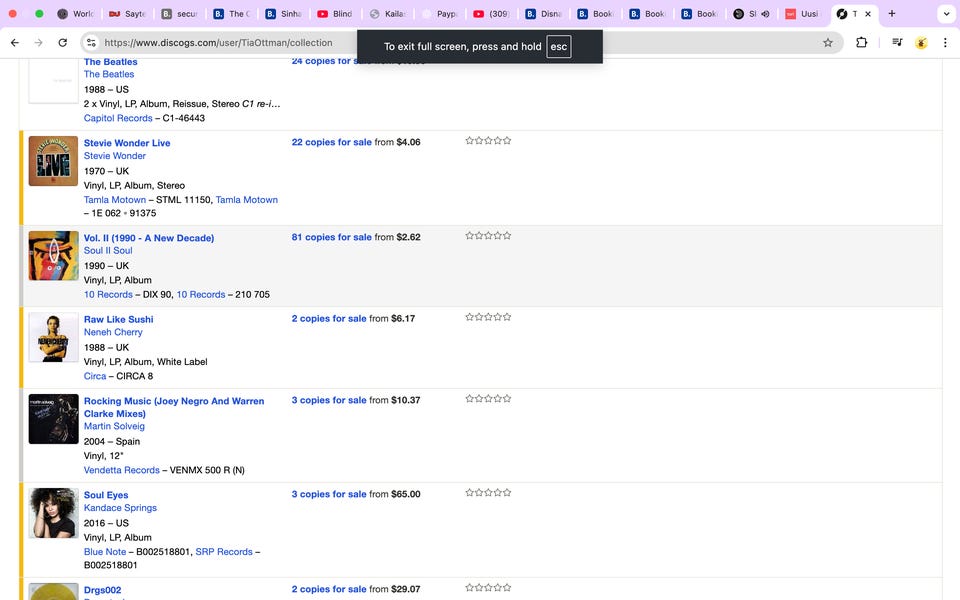This screenshot has height=600, width=960.
Task: Open the Stevie Wonder artist link
Action: pyautogui.click(x=114, y=156)
